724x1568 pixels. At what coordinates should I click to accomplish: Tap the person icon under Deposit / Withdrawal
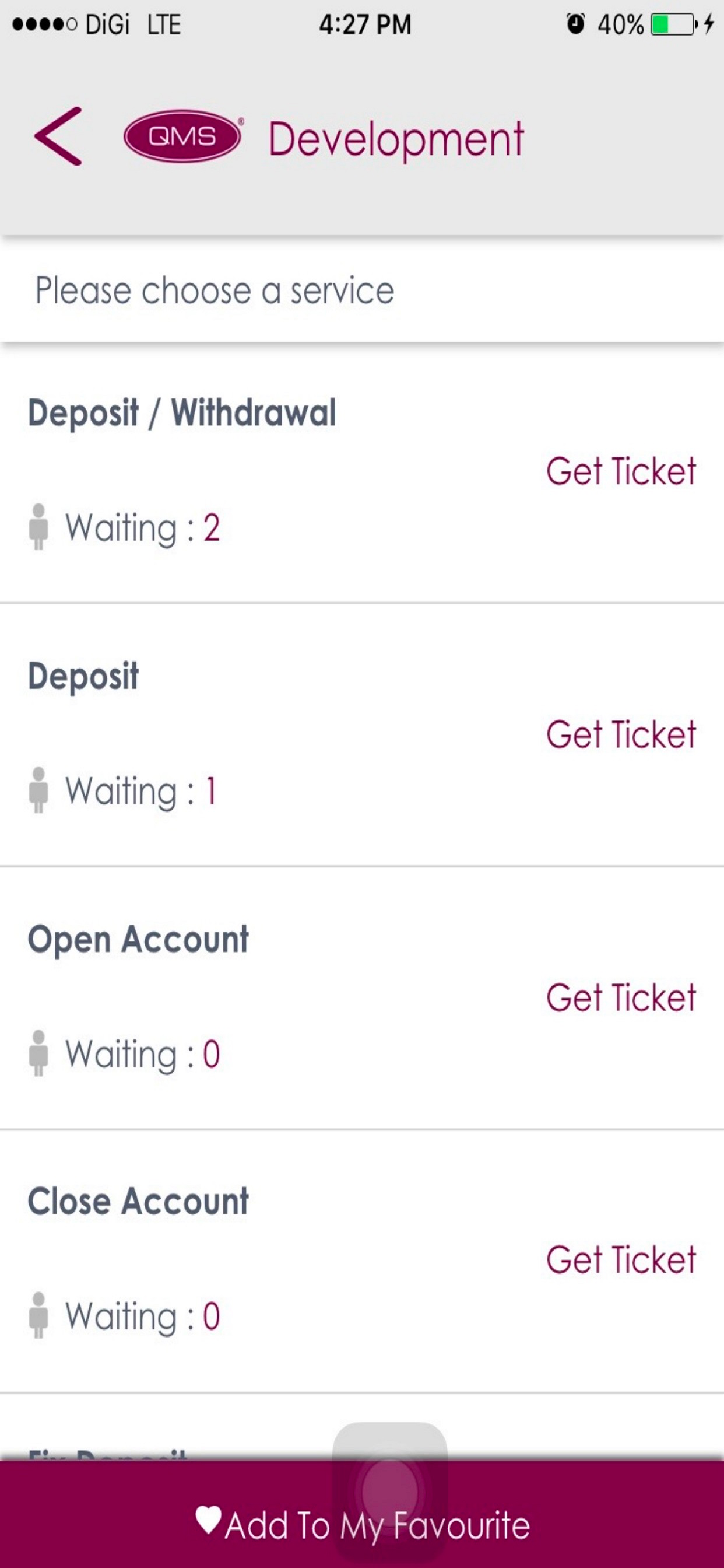coord(38,527)
